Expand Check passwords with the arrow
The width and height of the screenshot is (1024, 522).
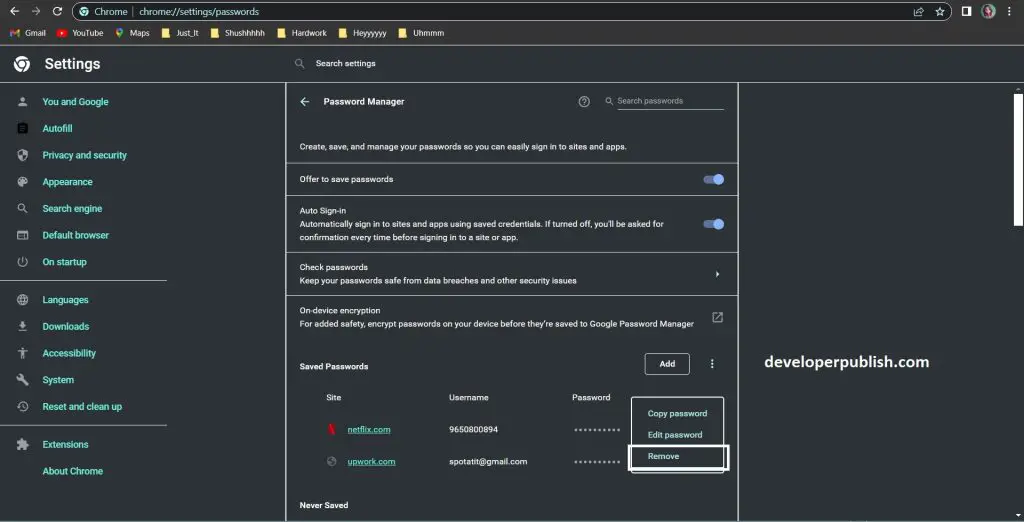pyautogui.click(x=717, y=274)
